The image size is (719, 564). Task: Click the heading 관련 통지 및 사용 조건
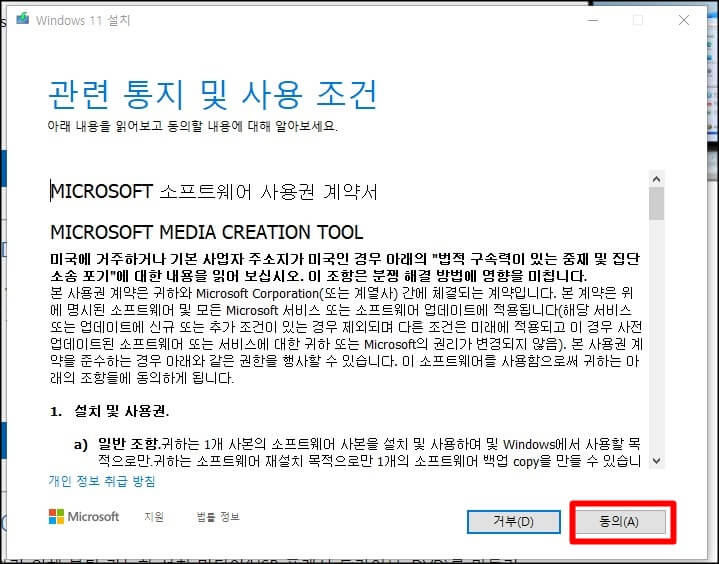tap(212, 94)
